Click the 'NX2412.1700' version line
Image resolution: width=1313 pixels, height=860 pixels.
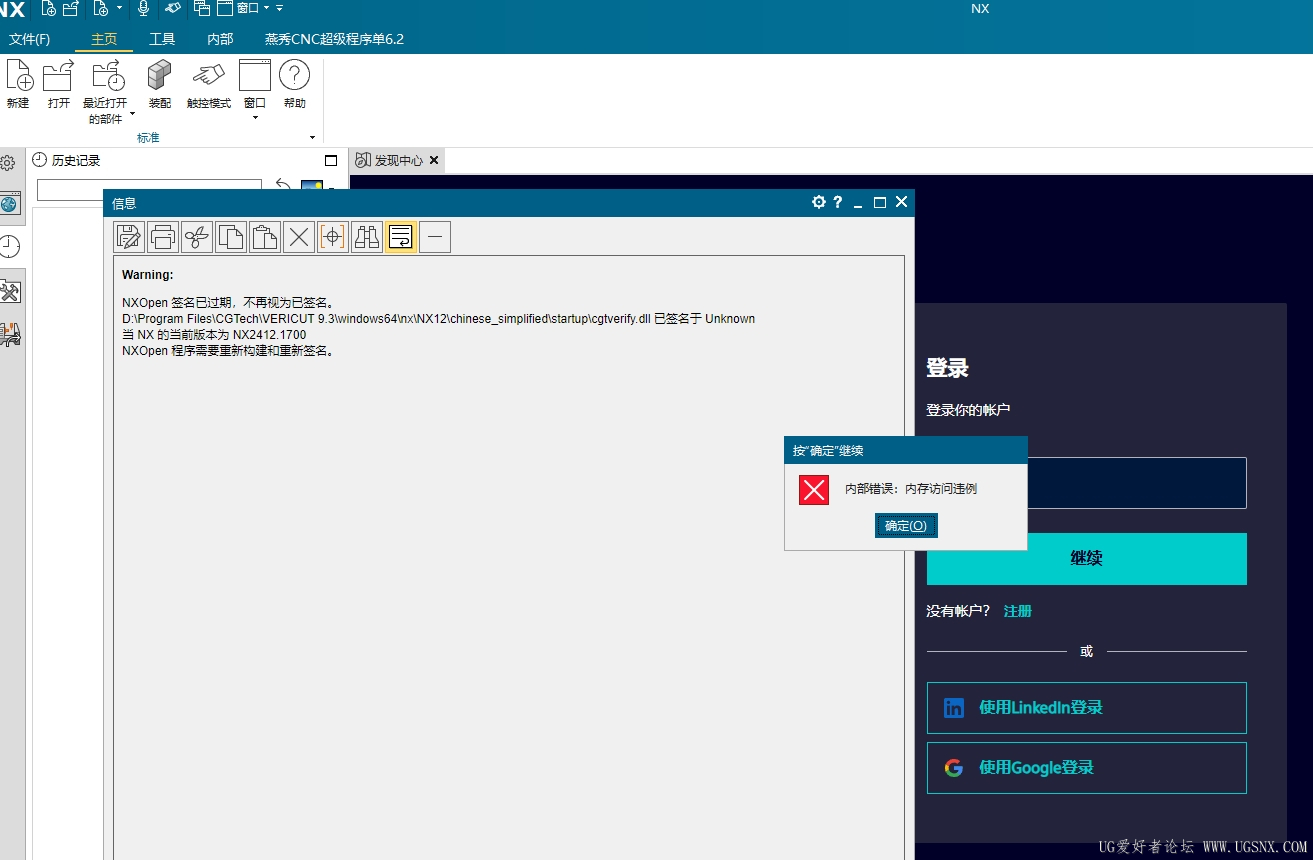point(214,335)
